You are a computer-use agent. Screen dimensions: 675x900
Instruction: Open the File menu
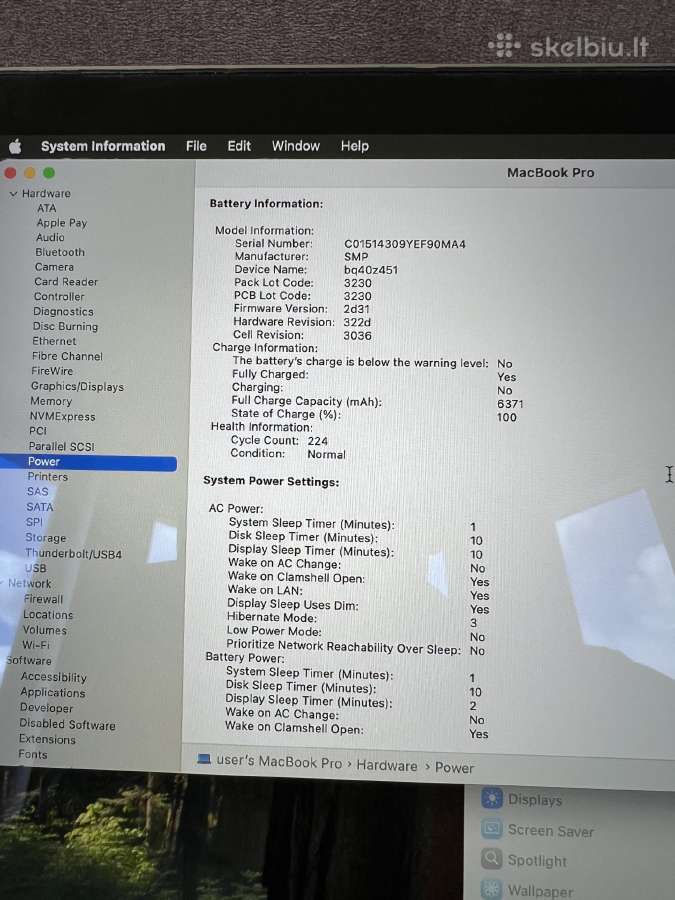pyautogui.click(x=196, y=146)
